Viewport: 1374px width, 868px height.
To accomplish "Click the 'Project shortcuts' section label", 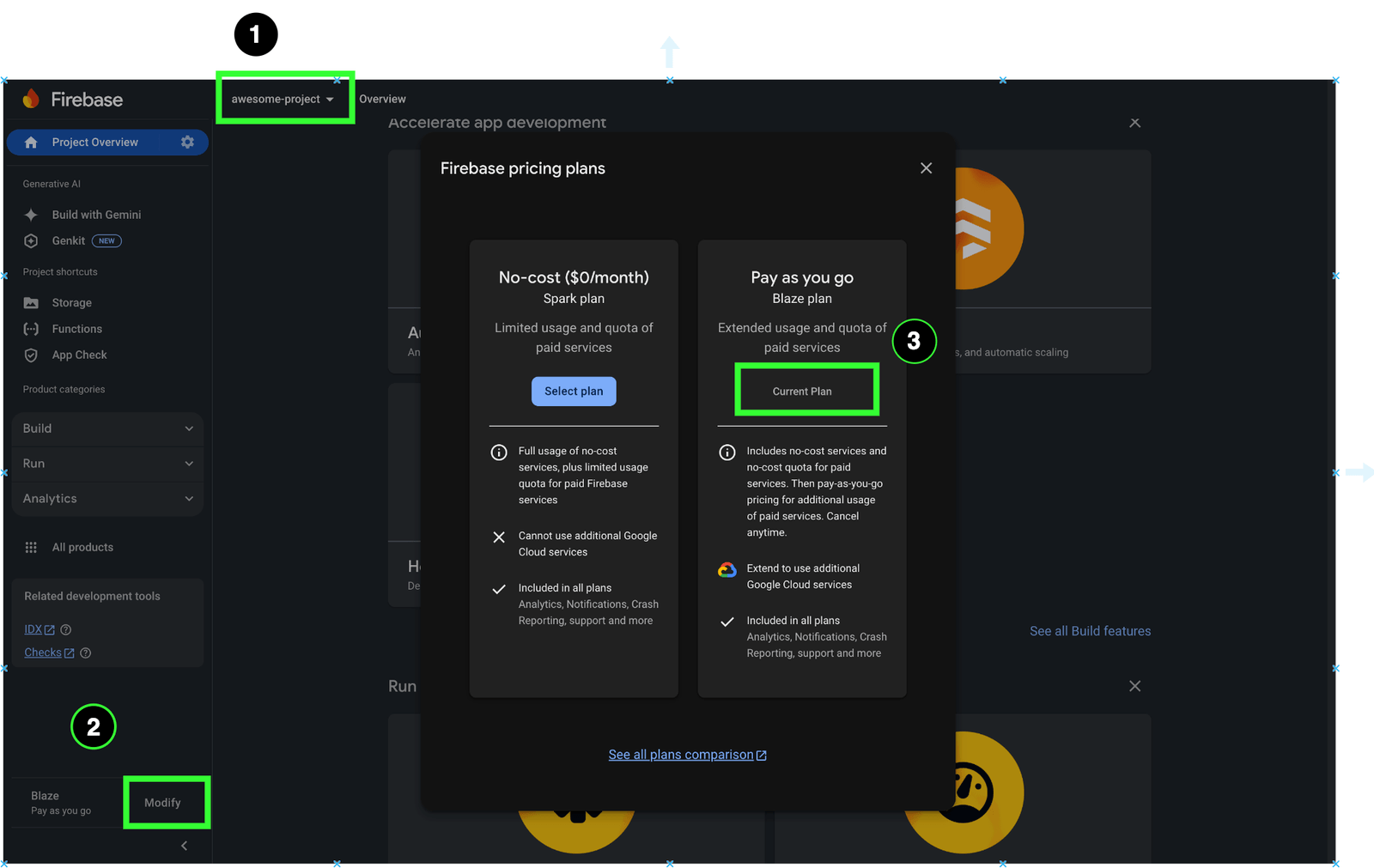I will pyautogui.click(x=60, y=272).
